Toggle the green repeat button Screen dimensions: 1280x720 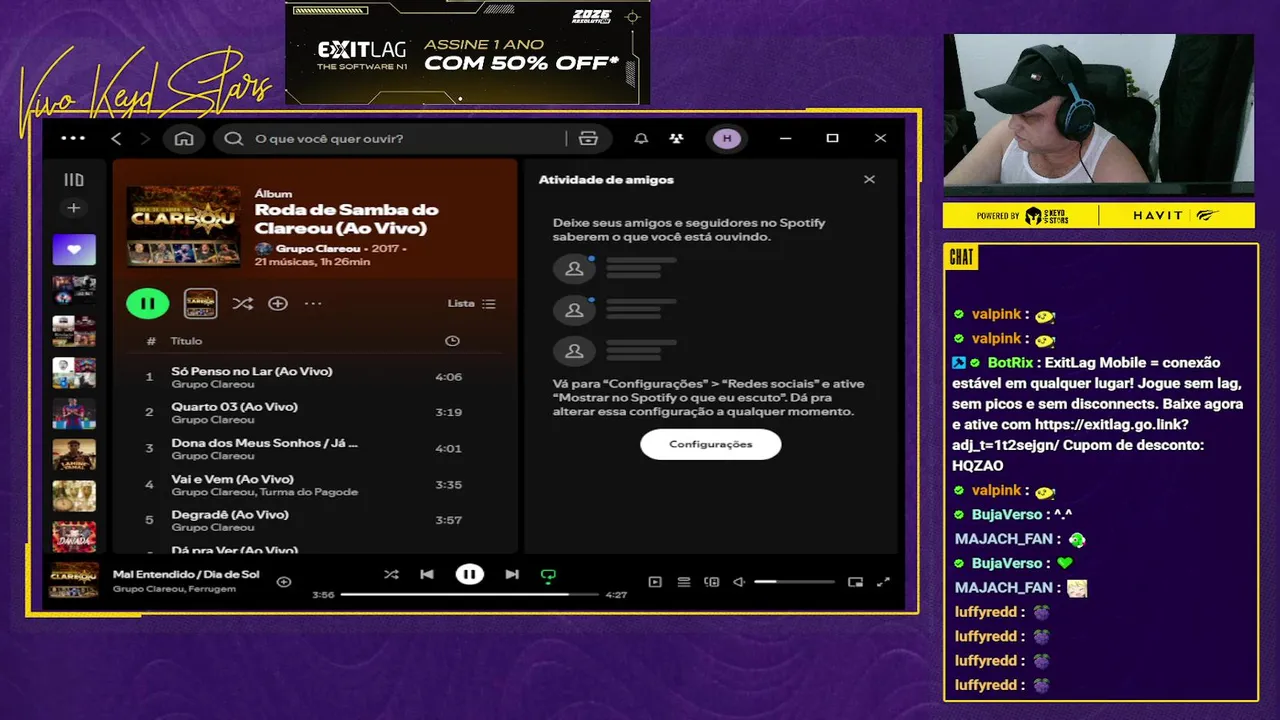tap(548, 575)
